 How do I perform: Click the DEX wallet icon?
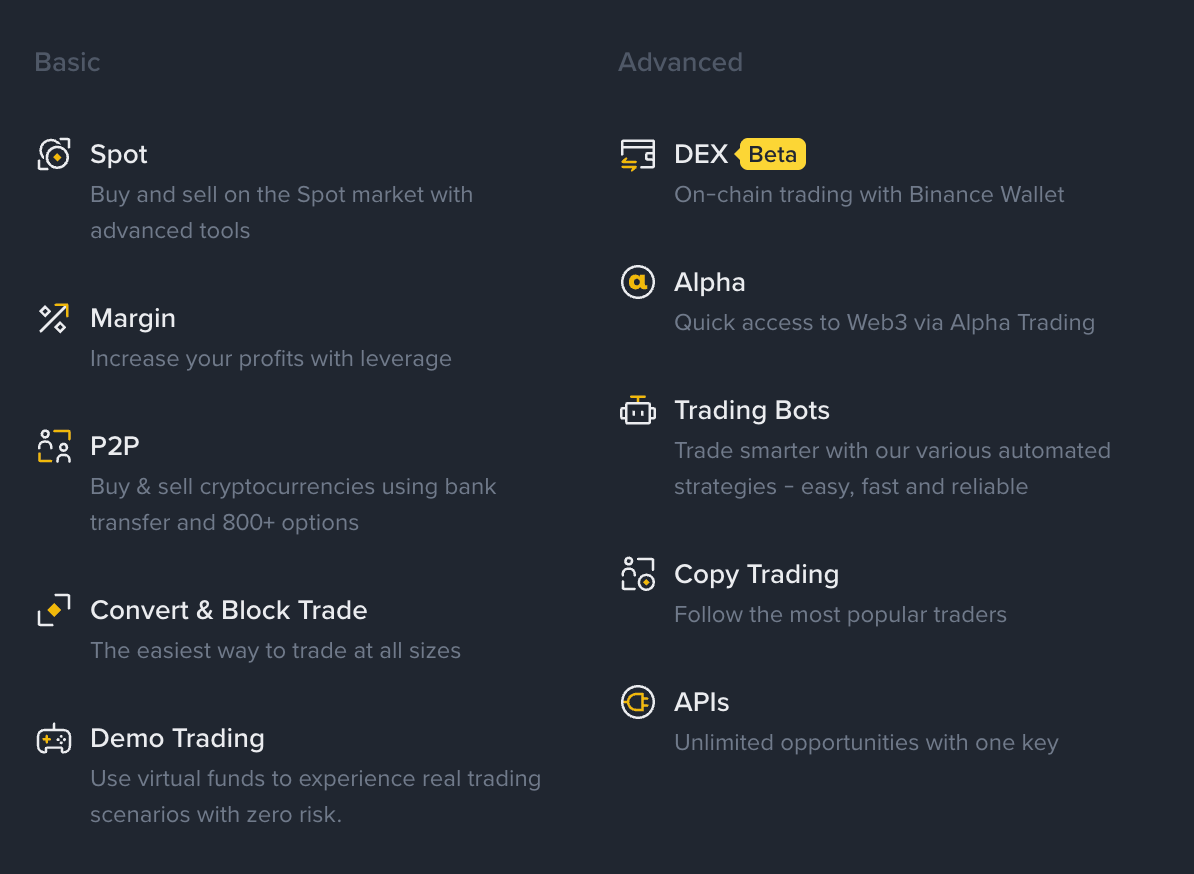point(638,154)
